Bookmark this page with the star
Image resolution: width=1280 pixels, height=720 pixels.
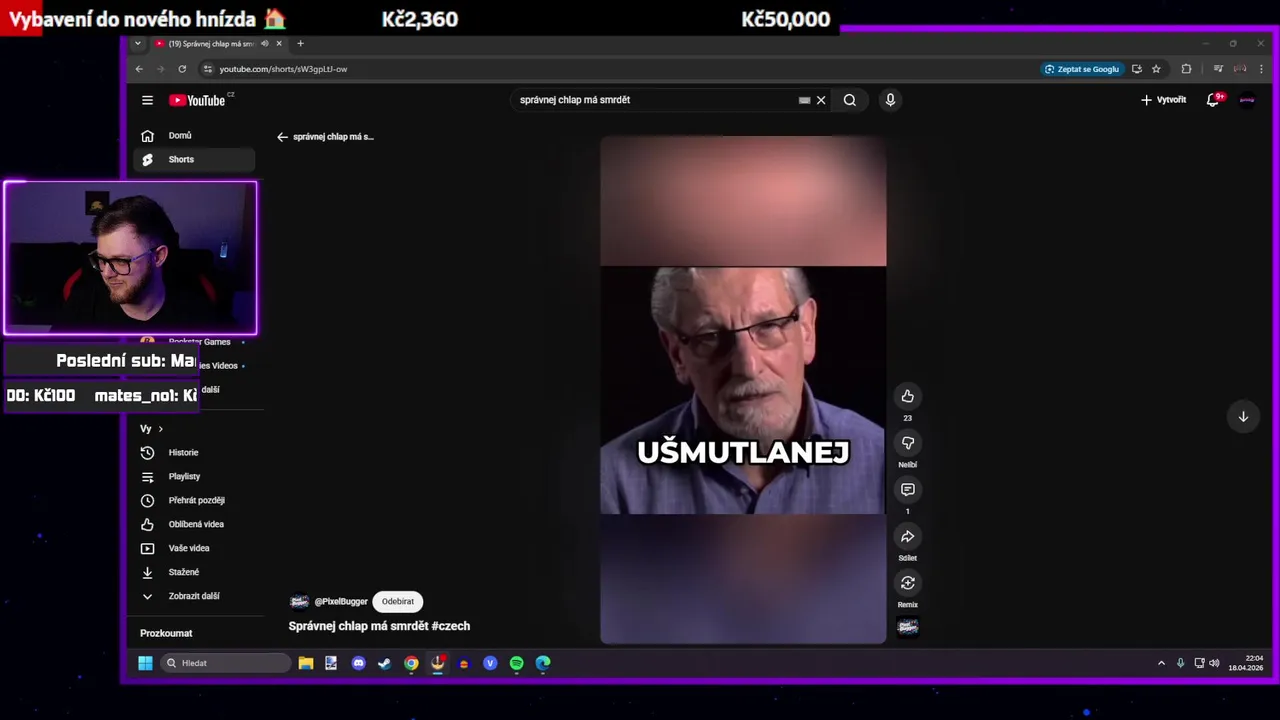pos(1156,69)
